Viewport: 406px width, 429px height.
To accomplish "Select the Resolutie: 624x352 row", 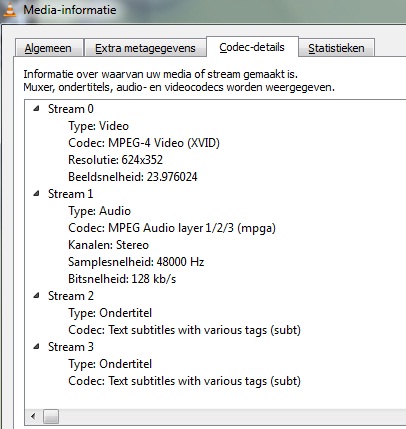I will pyautogui.click(x=115, y=160).
